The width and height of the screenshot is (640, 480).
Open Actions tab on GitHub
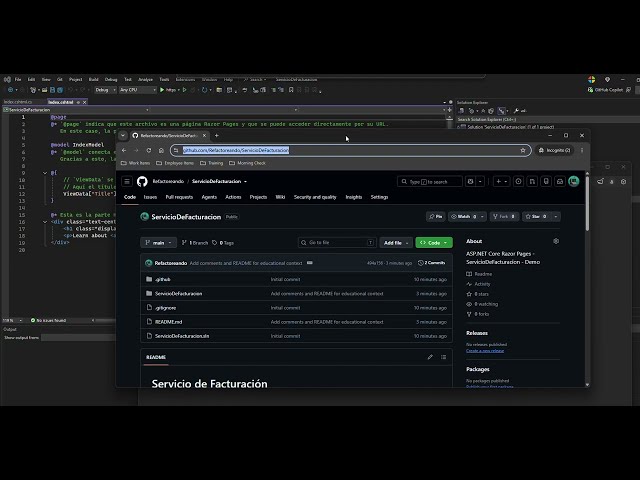233,197
